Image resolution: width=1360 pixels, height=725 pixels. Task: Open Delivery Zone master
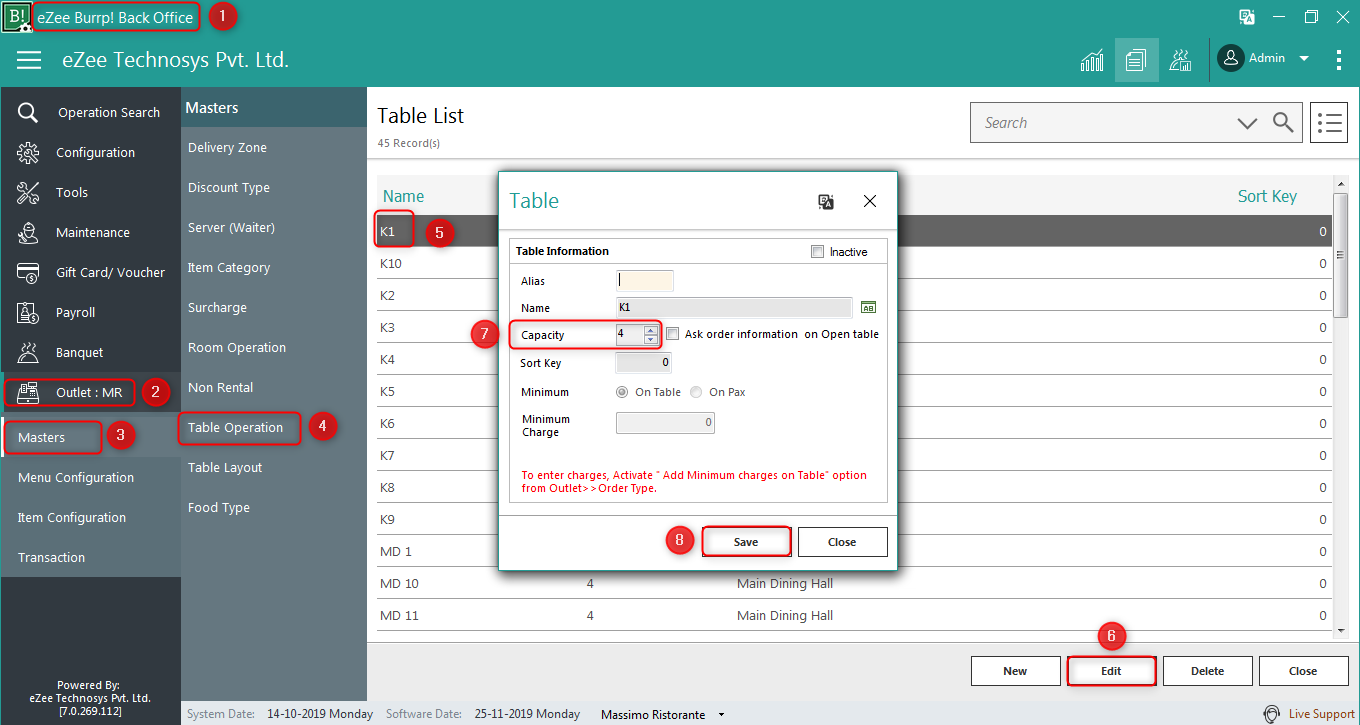pyautogui.click(x=274, y=147)
